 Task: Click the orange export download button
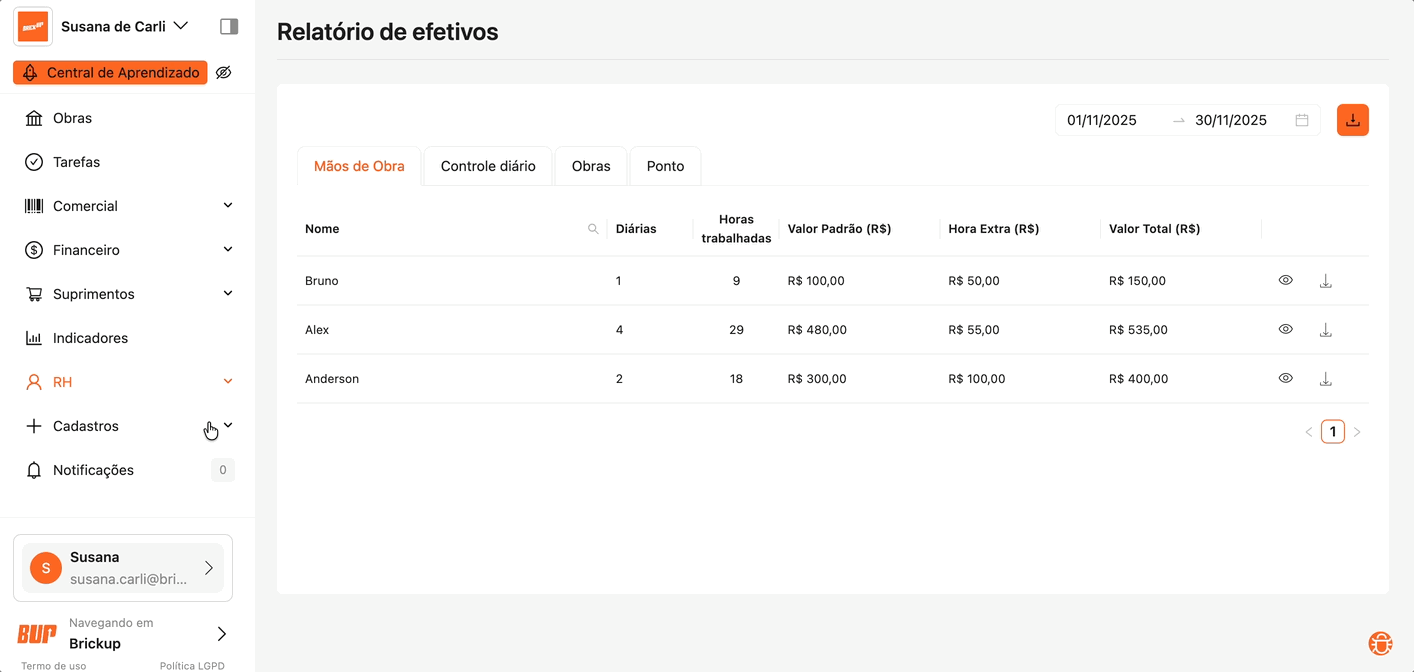[1352, 120]
